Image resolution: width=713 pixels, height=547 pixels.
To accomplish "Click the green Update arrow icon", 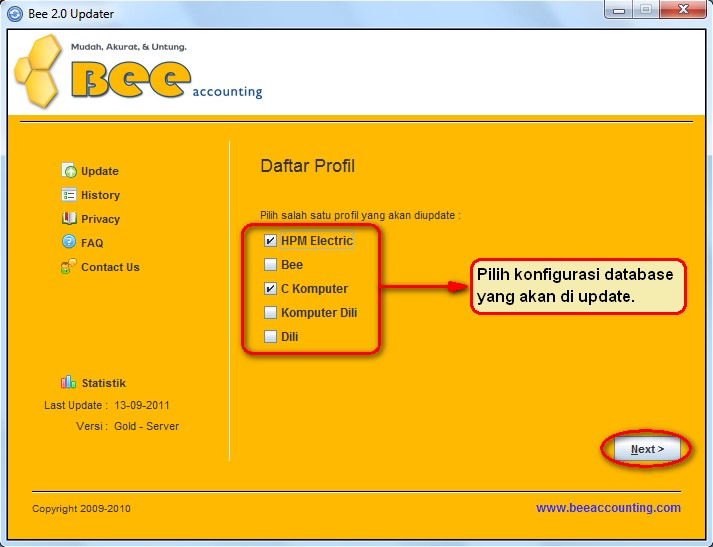I will (69, 171).
